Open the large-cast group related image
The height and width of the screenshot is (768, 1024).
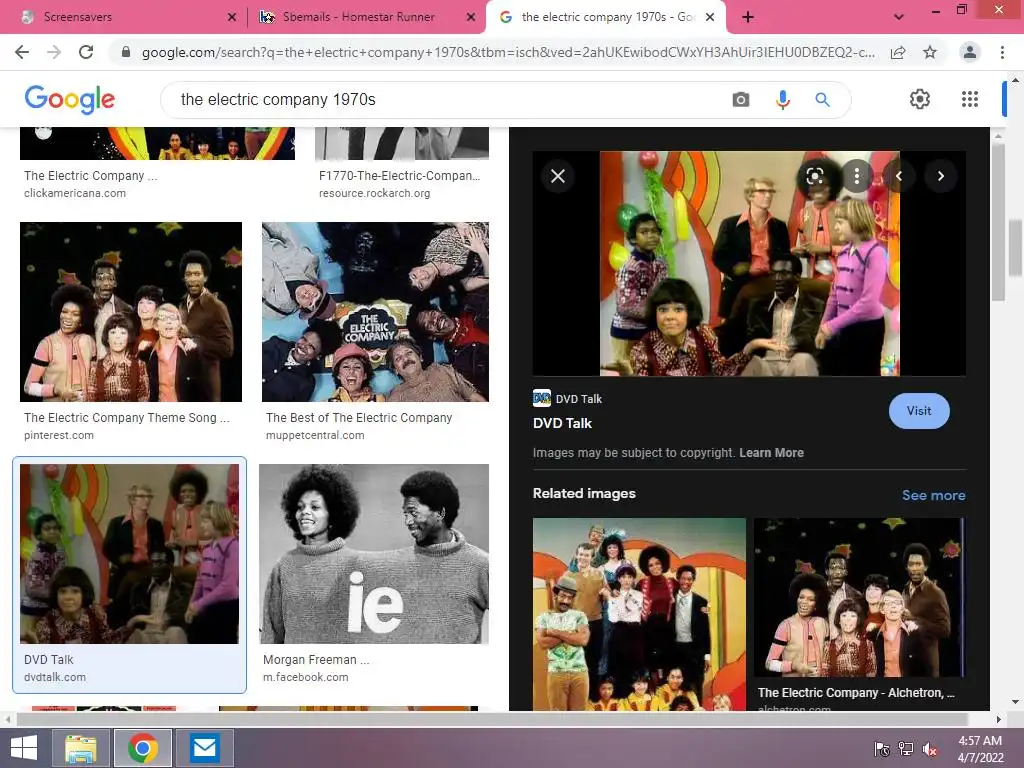coord(639,614)
